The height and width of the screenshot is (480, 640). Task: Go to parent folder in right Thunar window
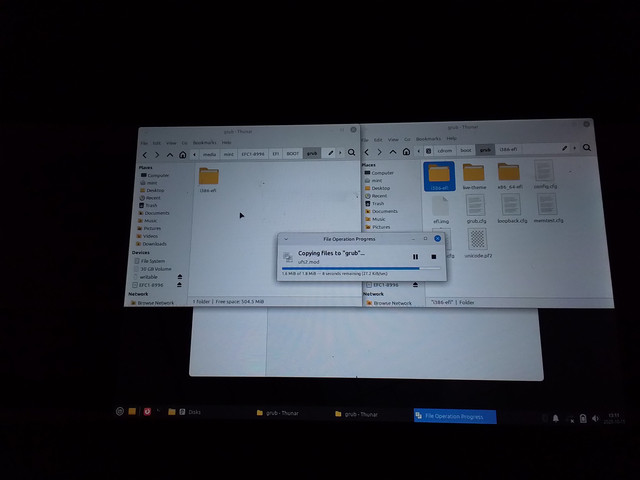[x=393, y=151]
